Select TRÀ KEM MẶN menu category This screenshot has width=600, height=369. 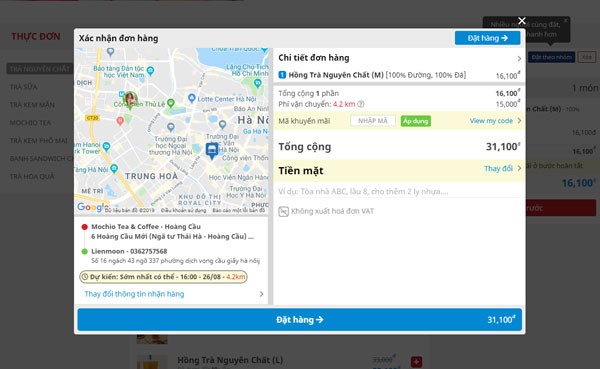(32, 105)
